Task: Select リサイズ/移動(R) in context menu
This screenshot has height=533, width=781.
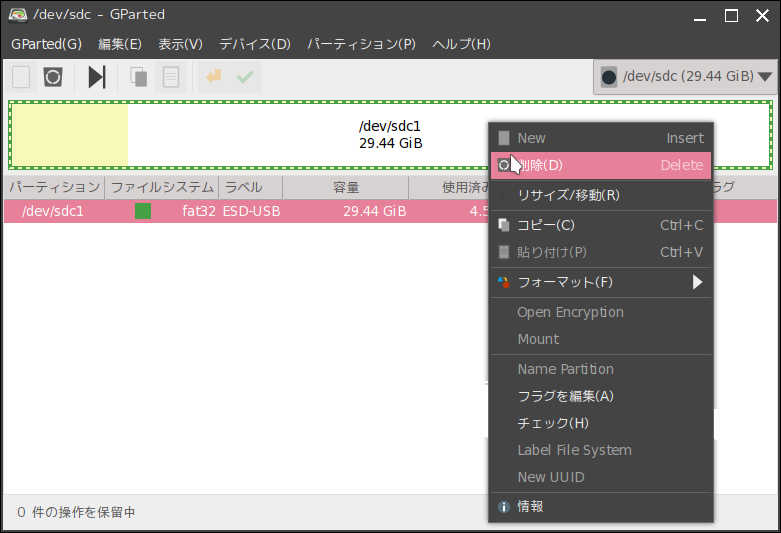Action: [568, 195]
